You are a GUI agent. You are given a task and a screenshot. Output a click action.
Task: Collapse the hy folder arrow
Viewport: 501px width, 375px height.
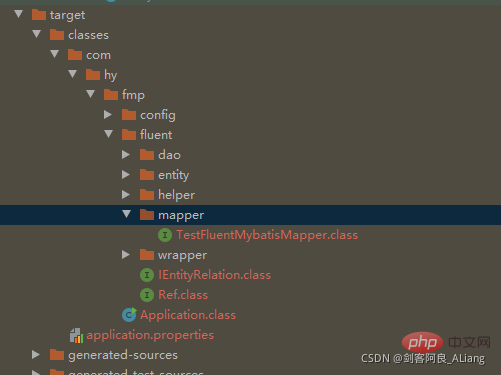(x=73, y=74)
